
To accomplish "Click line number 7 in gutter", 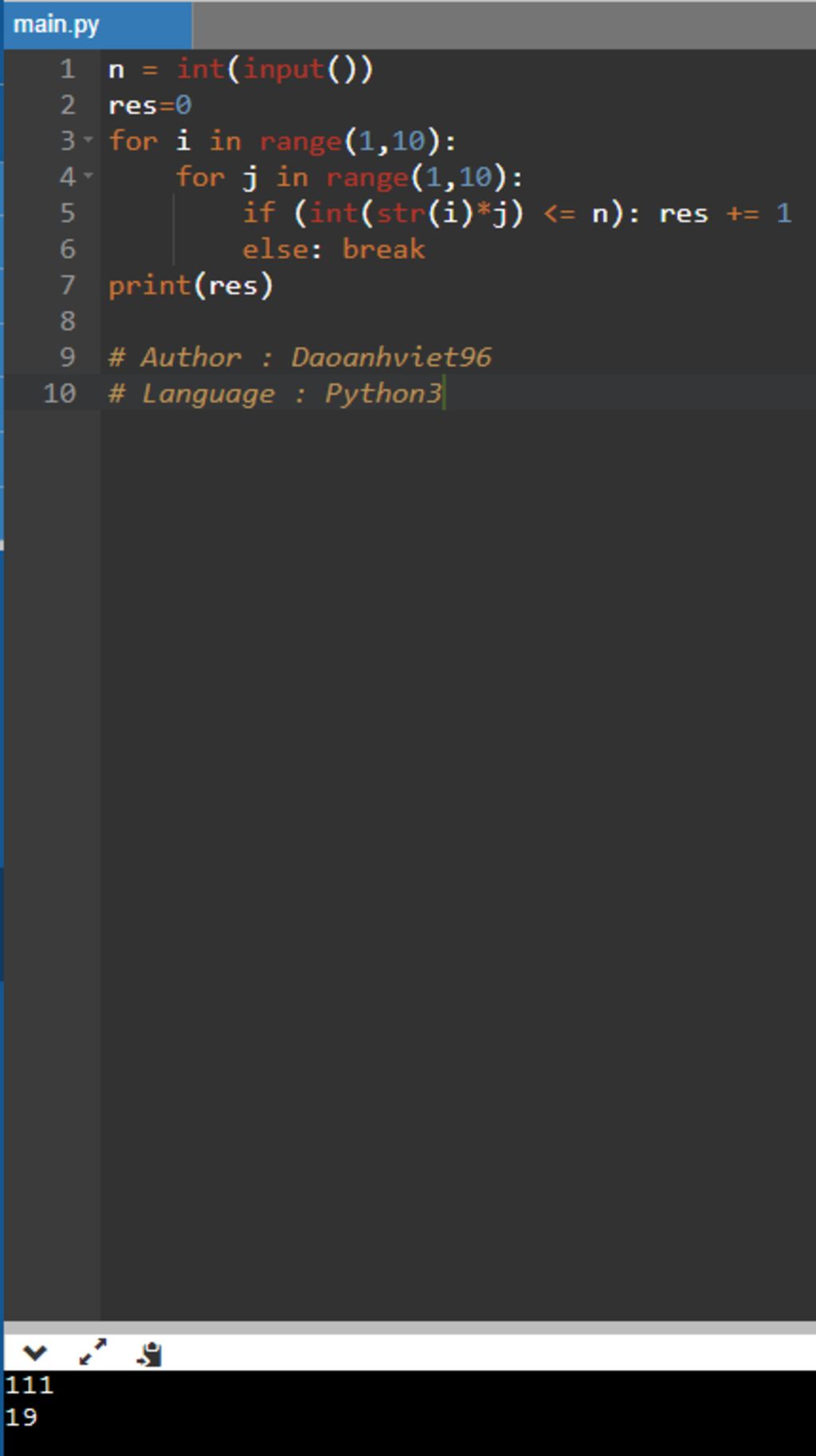I will [x=68, y=285].
